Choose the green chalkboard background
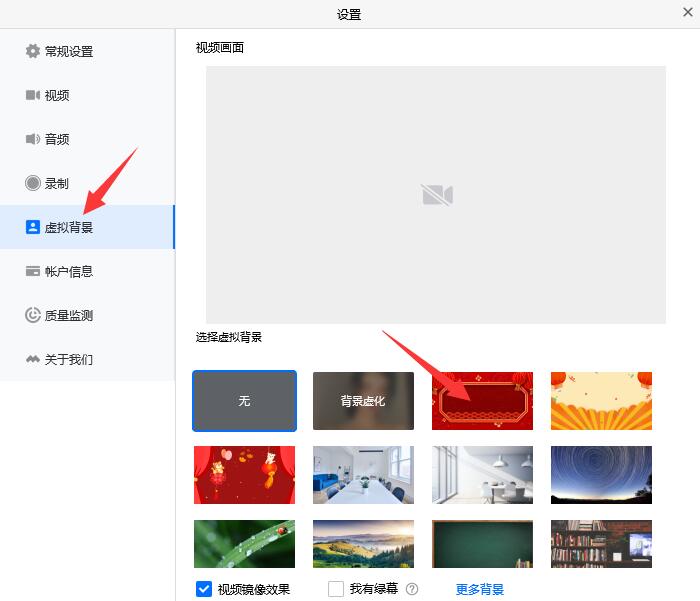The height and width of the screenshot is (601, 700). (482, 544)
